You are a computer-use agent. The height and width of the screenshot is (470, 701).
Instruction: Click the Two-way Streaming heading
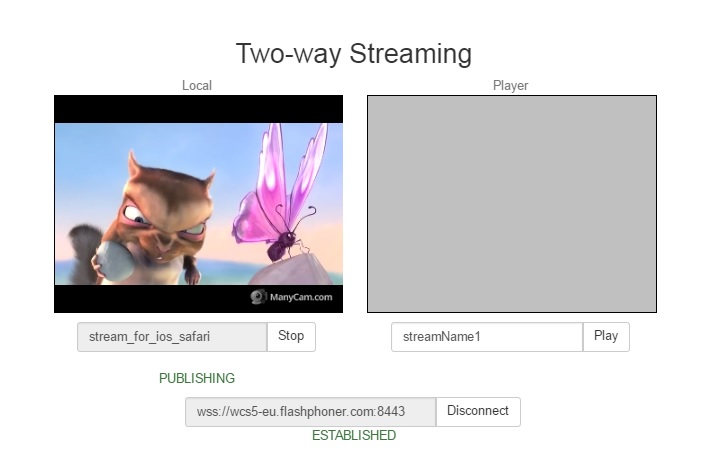click(x=354, y=54)
